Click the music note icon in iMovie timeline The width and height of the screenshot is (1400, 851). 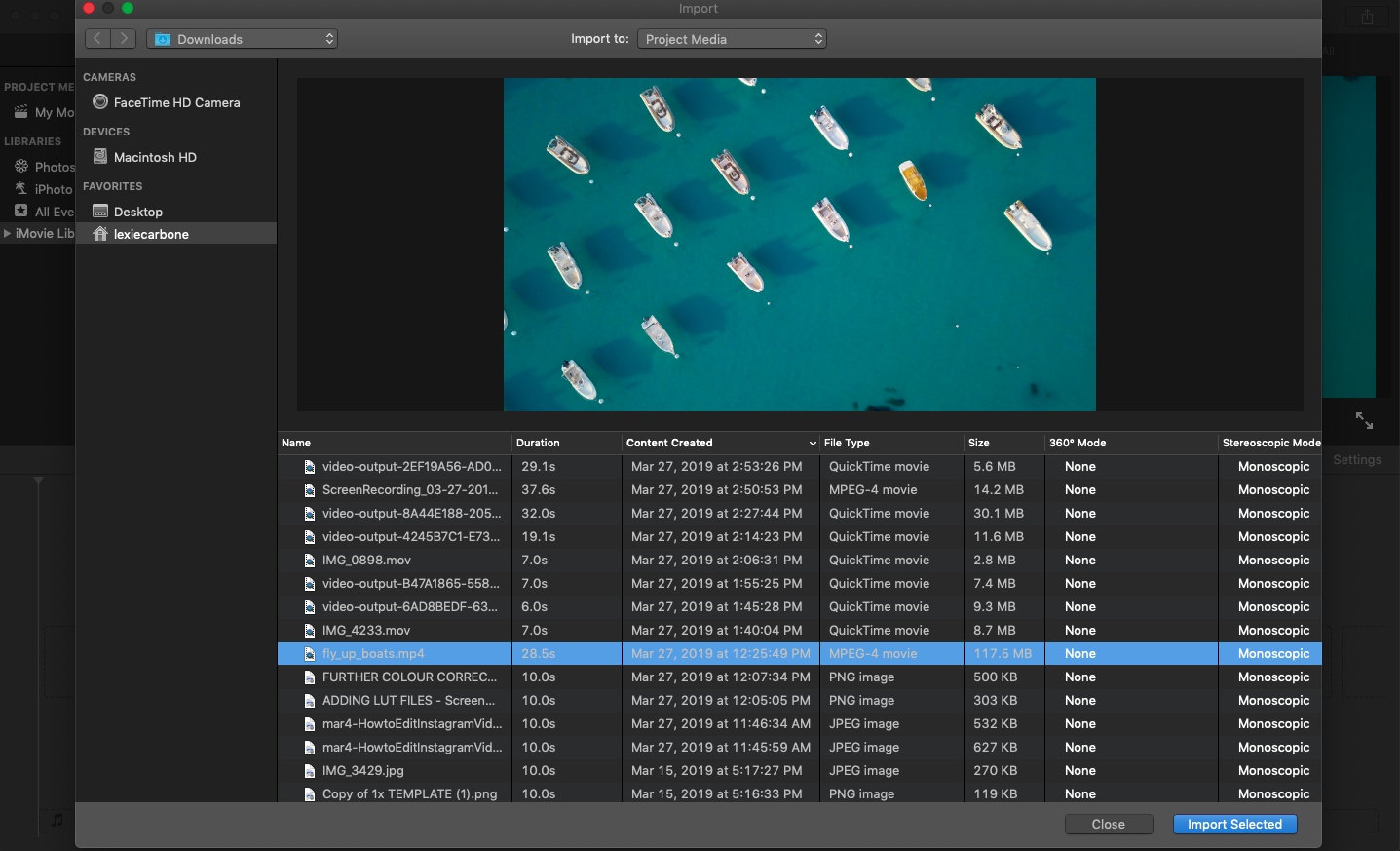point(57,820)
